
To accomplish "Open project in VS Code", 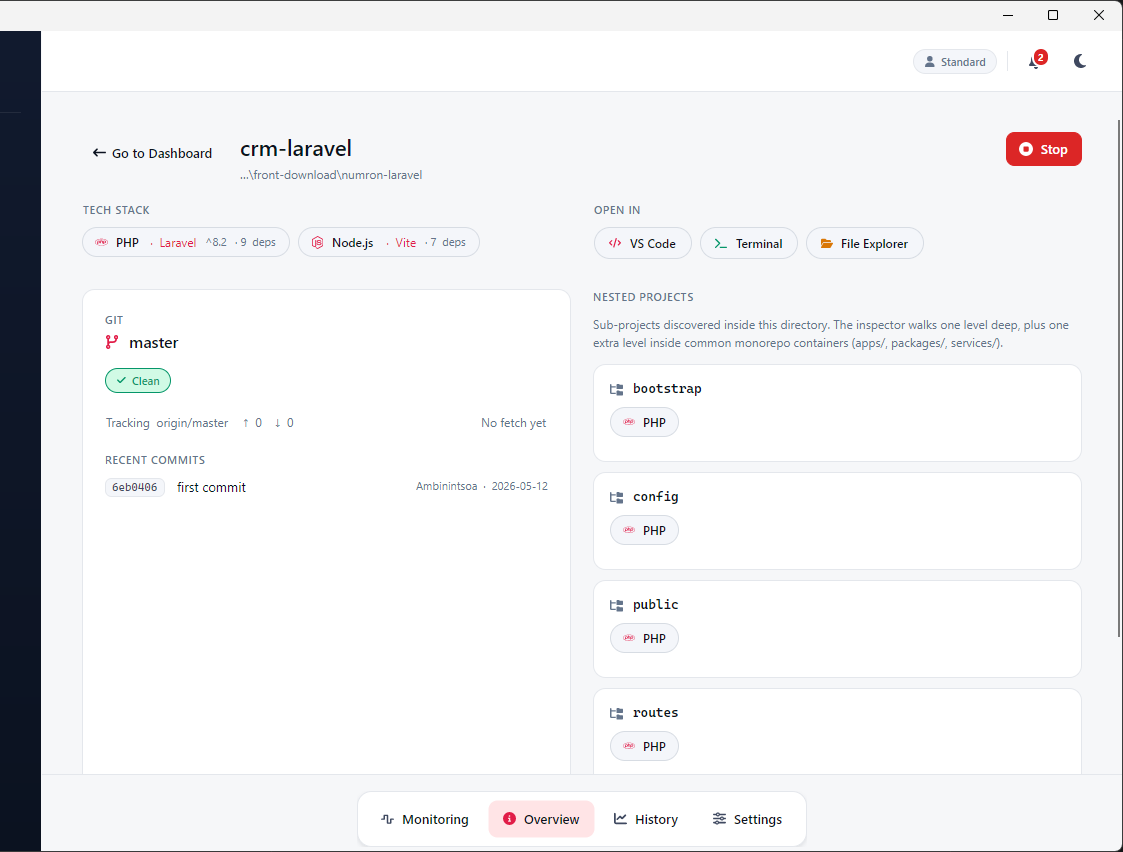I will tap(642, 243).
